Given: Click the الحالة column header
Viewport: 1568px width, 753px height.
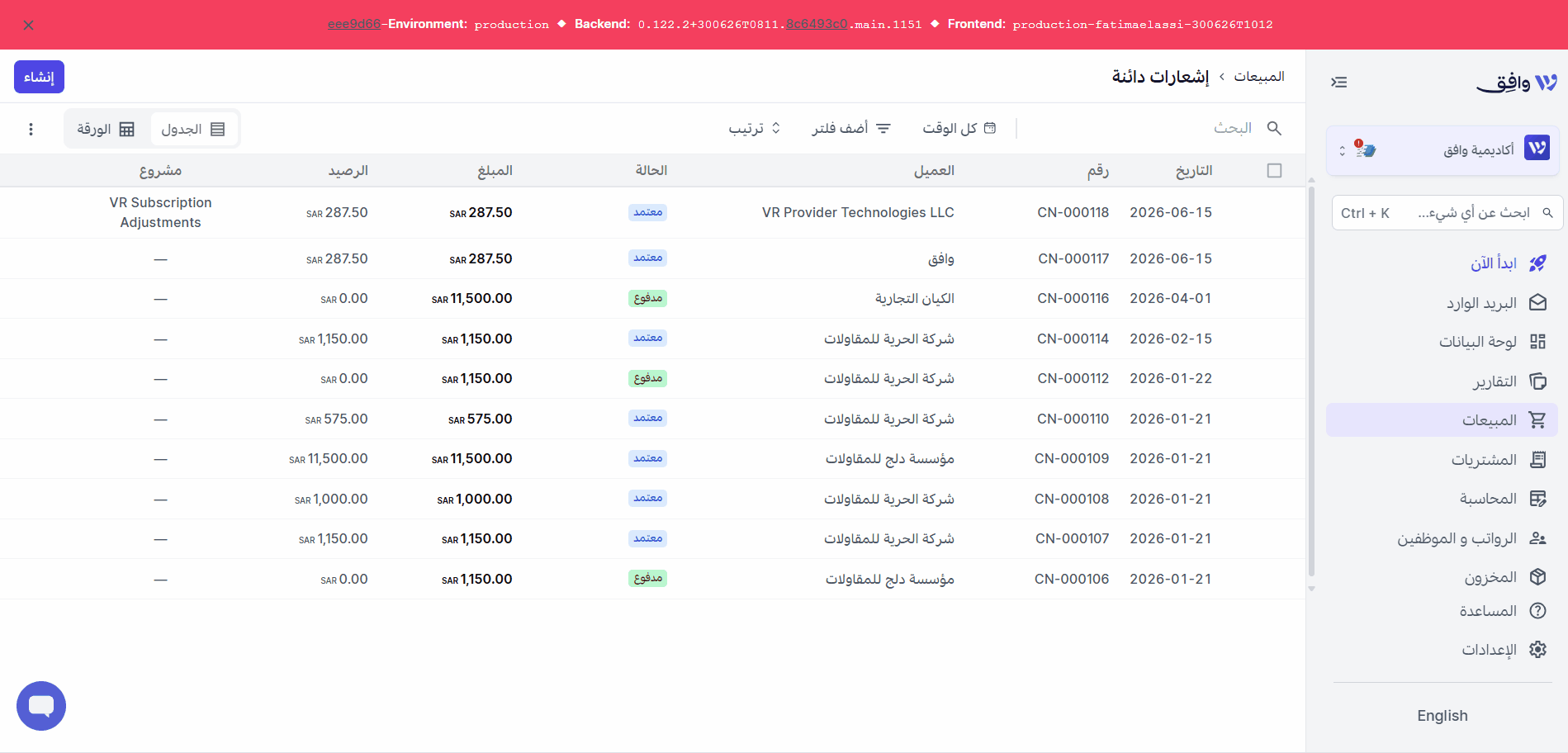Looking at the screenshot, I should point(651,171).
